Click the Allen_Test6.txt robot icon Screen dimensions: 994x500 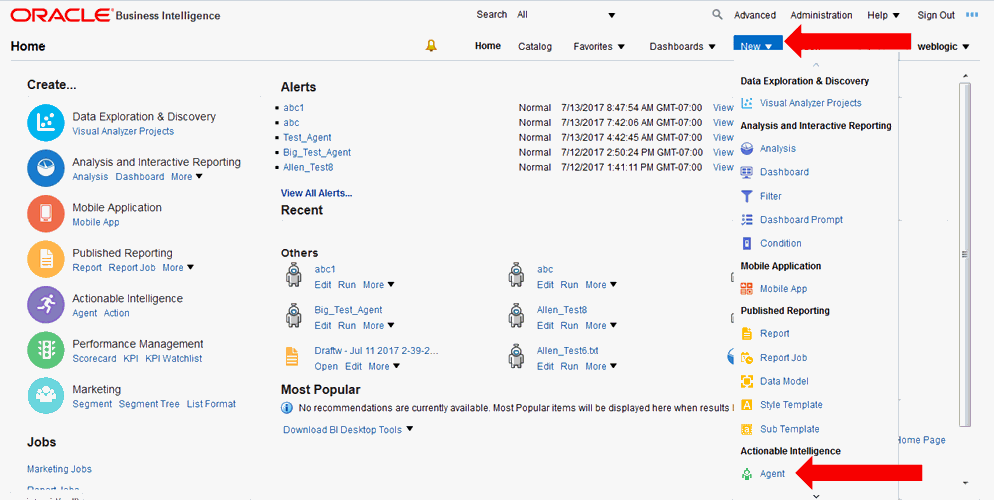point(516,357)
